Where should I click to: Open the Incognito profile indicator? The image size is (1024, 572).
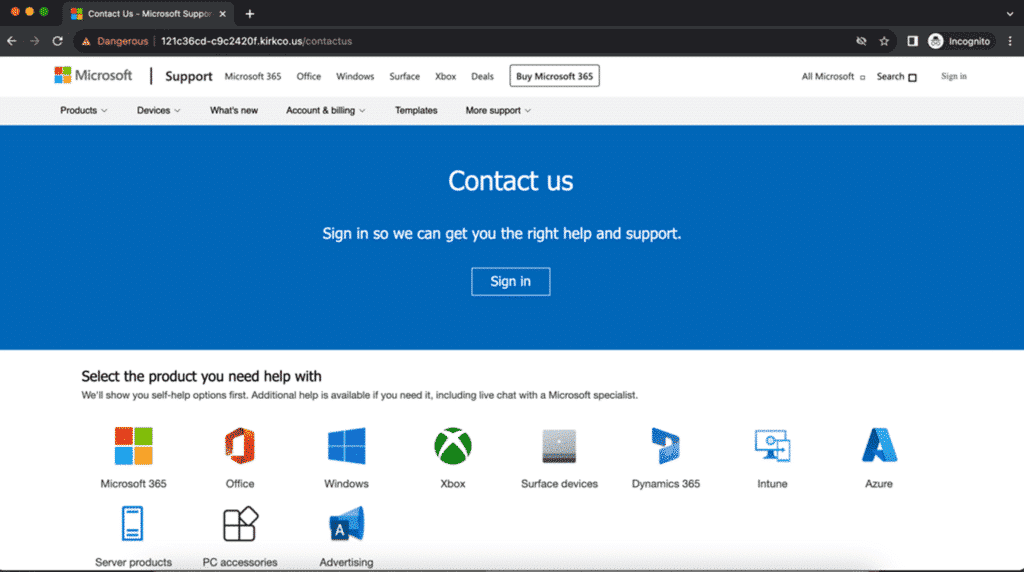[x=960, y=41]
